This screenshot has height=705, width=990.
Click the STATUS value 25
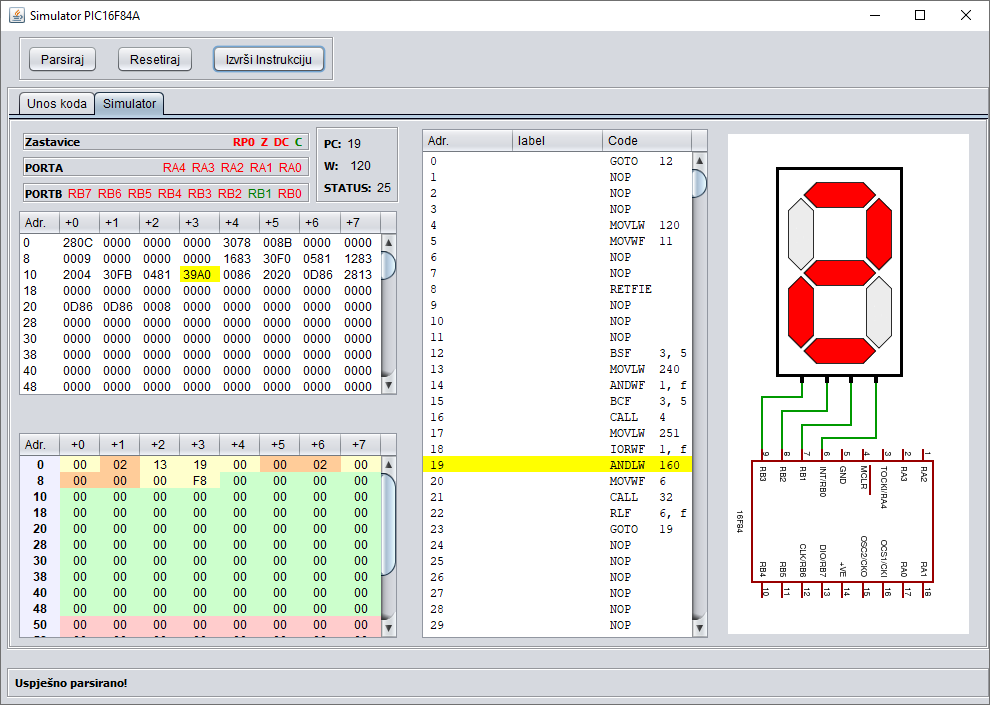(384, 188)
